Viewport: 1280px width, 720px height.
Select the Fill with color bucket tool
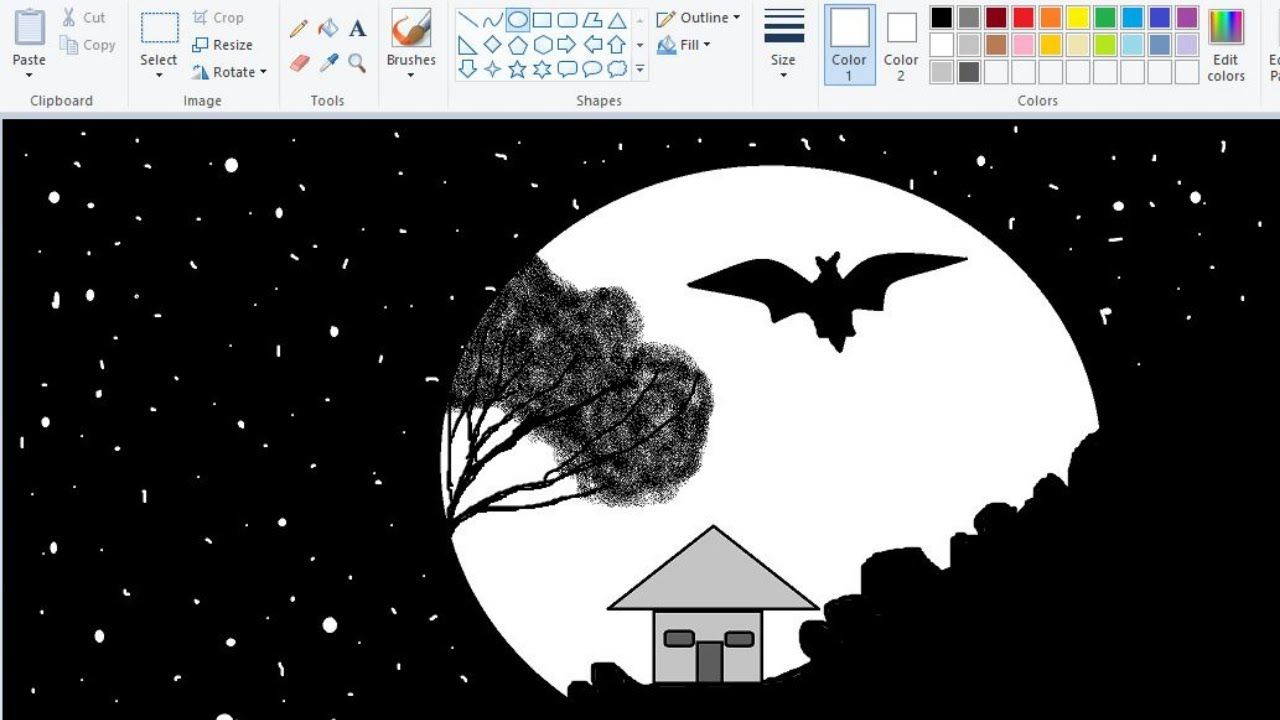[328, 28]
